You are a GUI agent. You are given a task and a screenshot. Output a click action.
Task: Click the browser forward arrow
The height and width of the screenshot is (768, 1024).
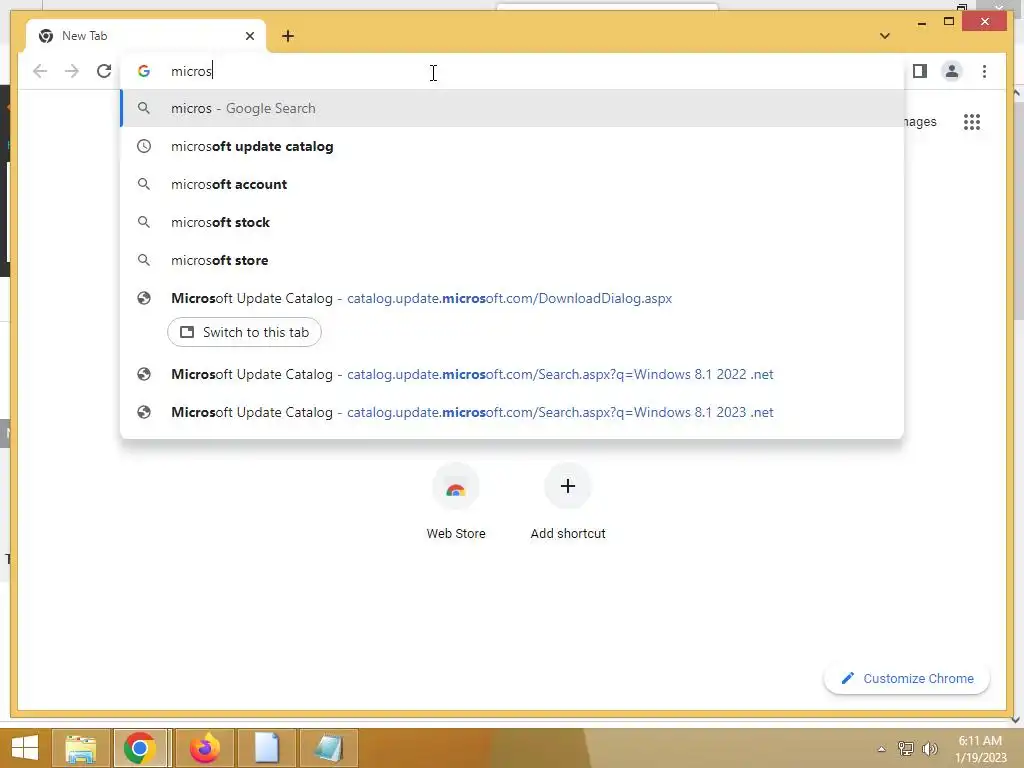click(72, 71)
